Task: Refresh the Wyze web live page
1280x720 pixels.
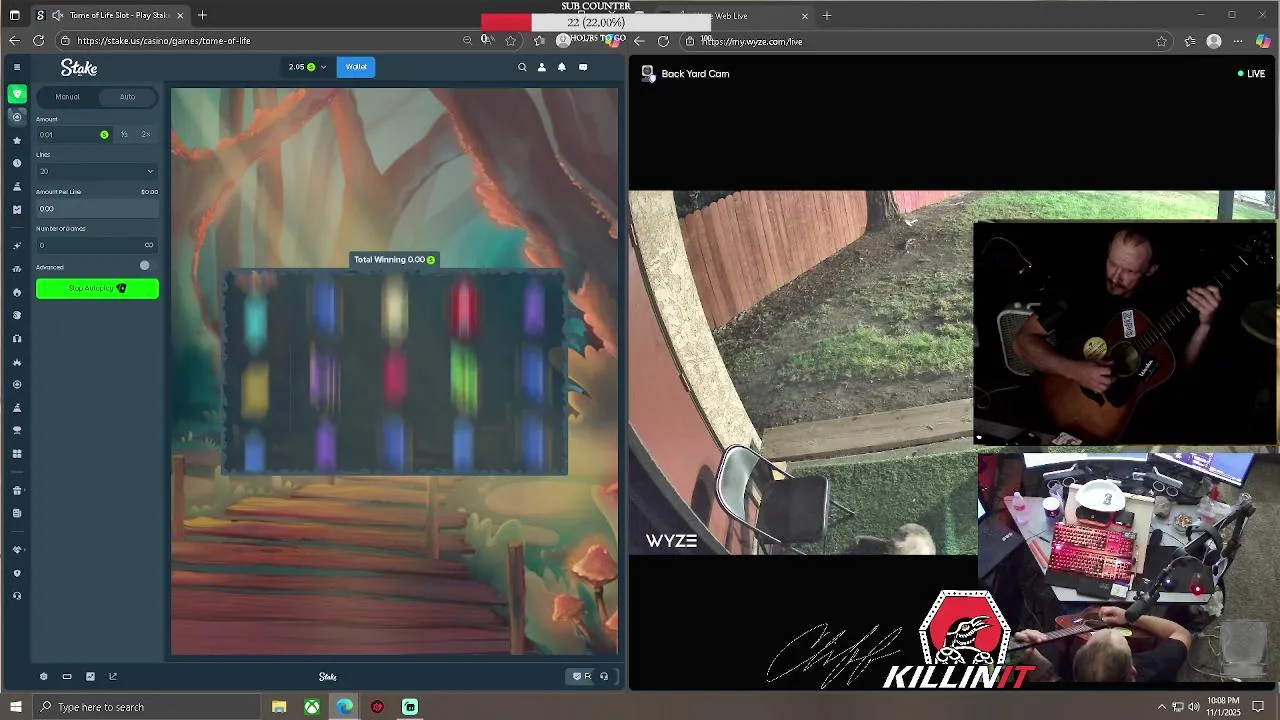Action: pyautogui.click(x=663, y=41)
